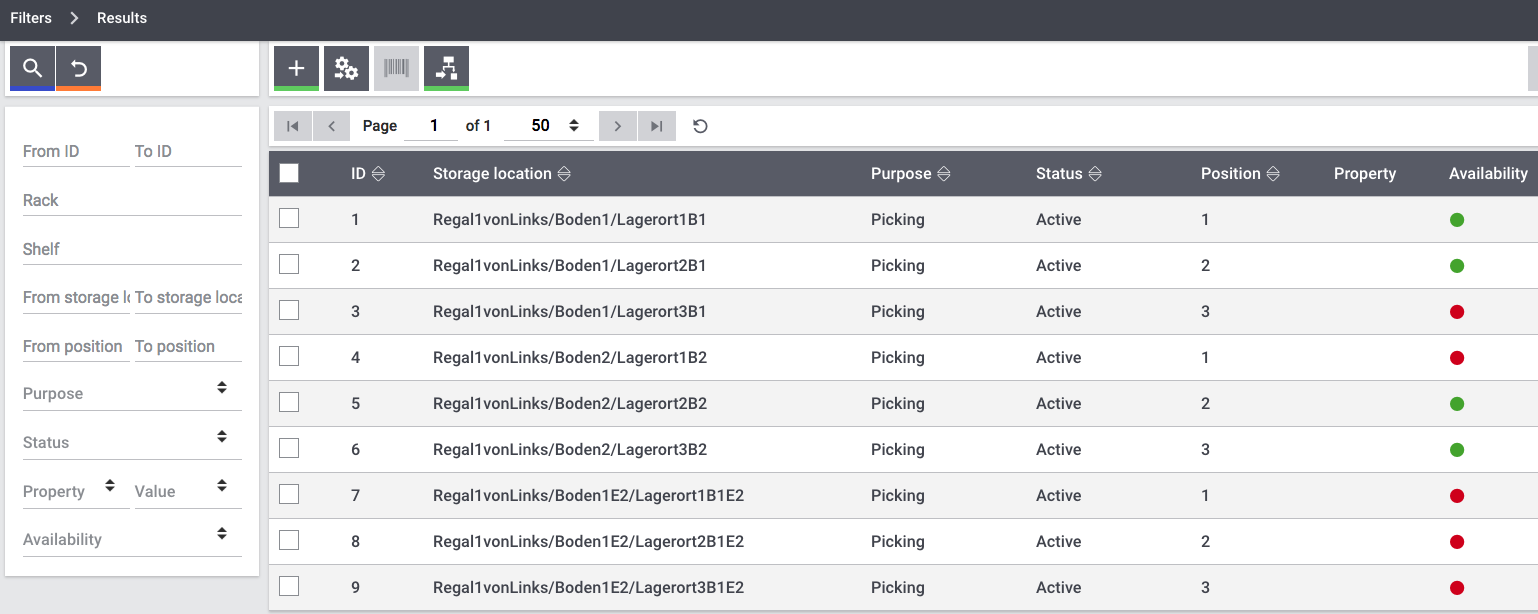Open the hierarchy structure icon

pyautogui.click(x=446, y=68)
